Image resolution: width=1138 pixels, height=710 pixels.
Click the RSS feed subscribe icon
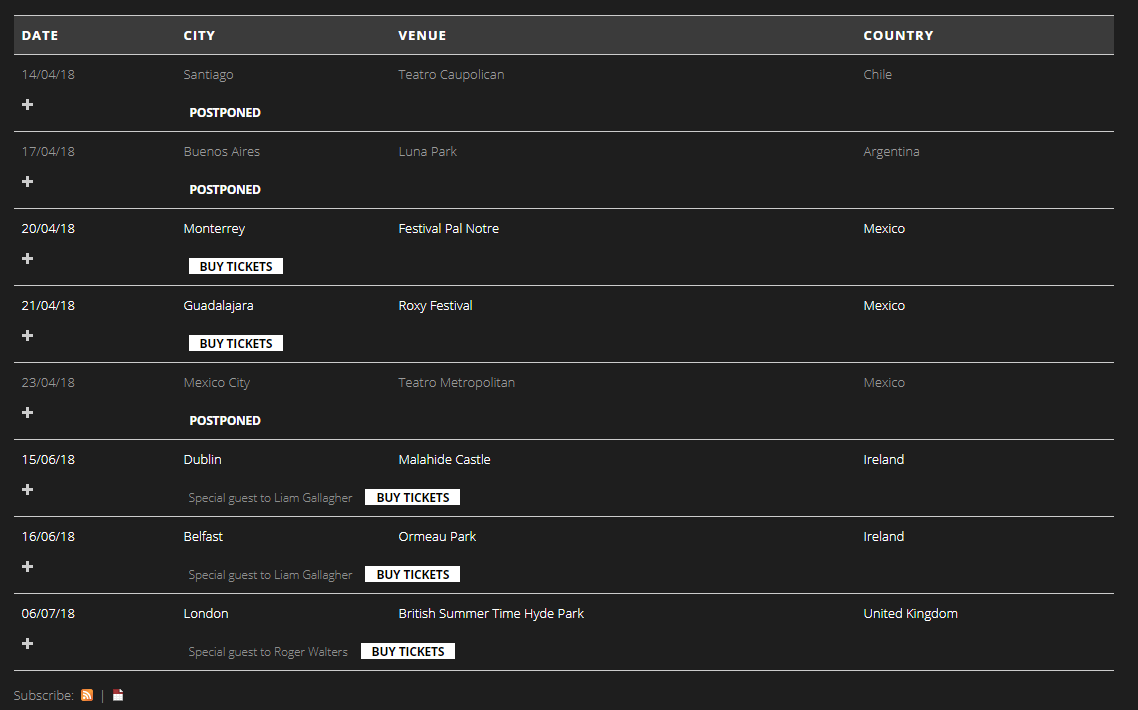pyautogui.click(x=87, y=695)
